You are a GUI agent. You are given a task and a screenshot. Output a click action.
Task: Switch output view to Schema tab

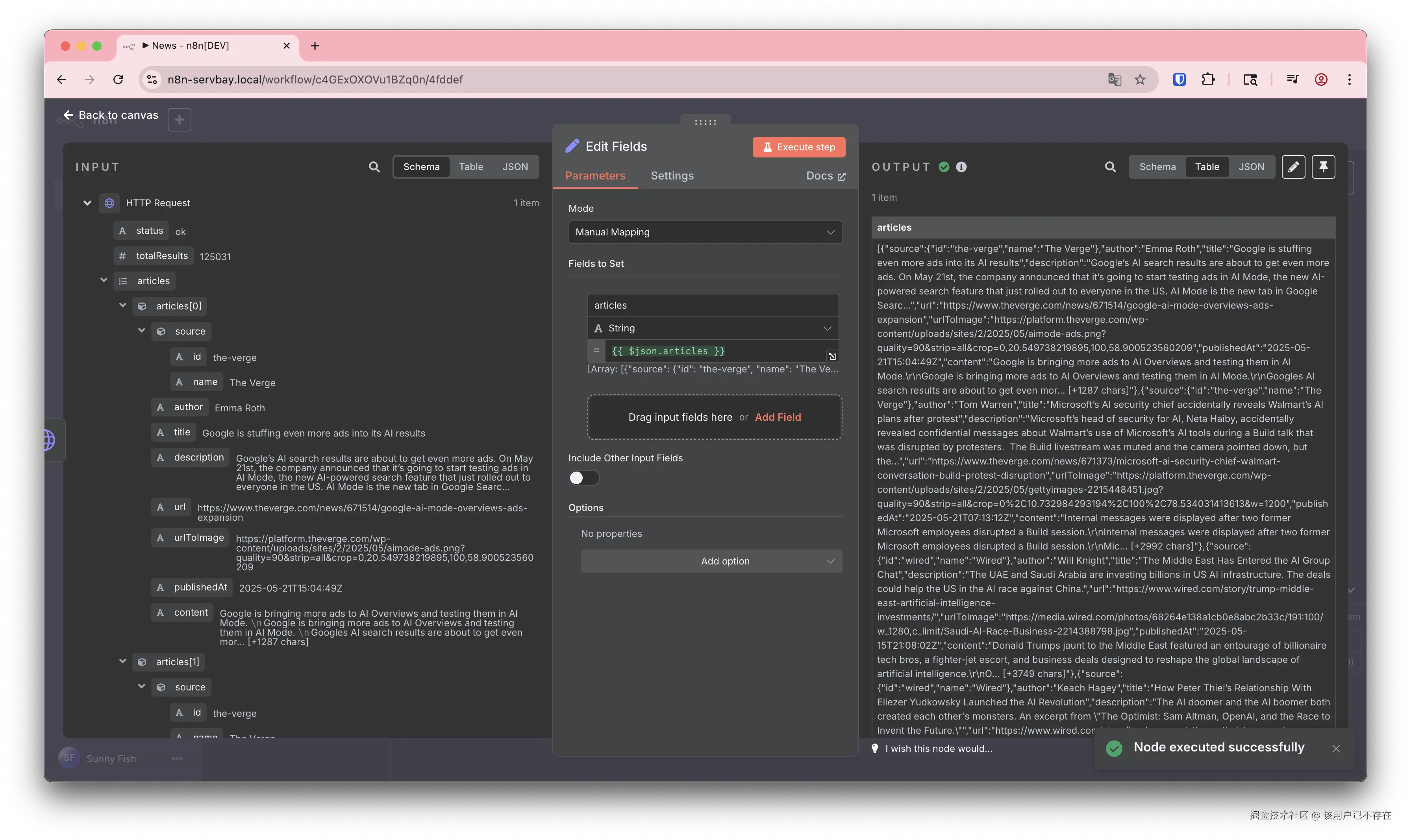click(x=1157, y=167)
